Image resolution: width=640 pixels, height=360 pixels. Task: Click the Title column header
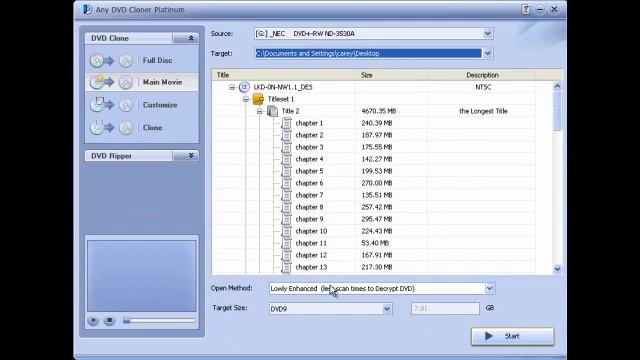283,75
